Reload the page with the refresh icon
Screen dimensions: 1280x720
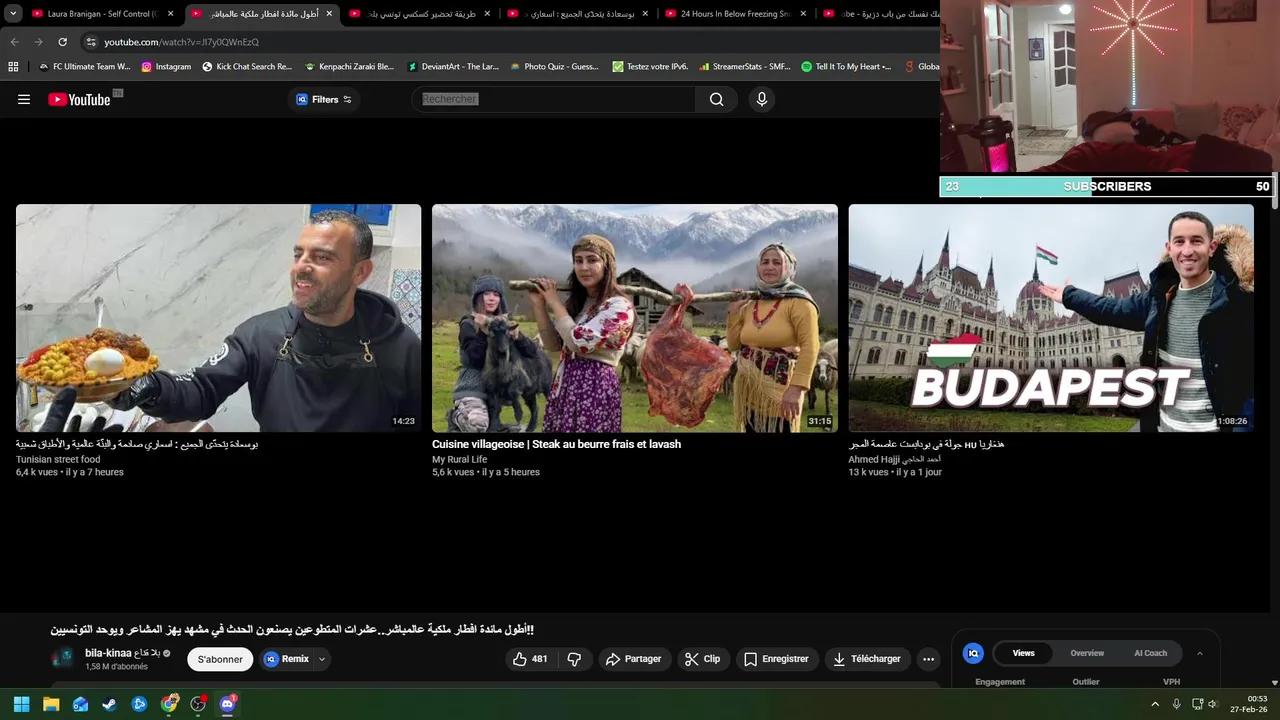tap(62, 42)
